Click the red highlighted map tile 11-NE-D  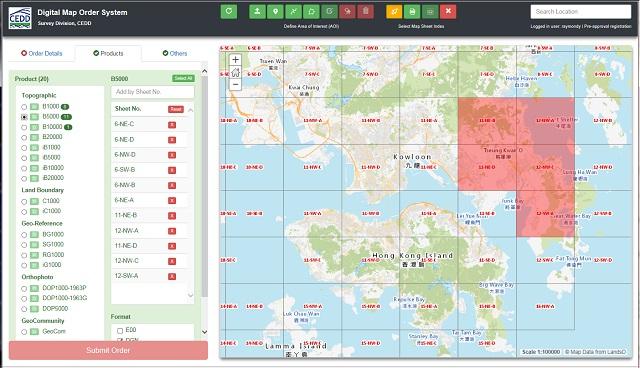(x=487, y=167)
